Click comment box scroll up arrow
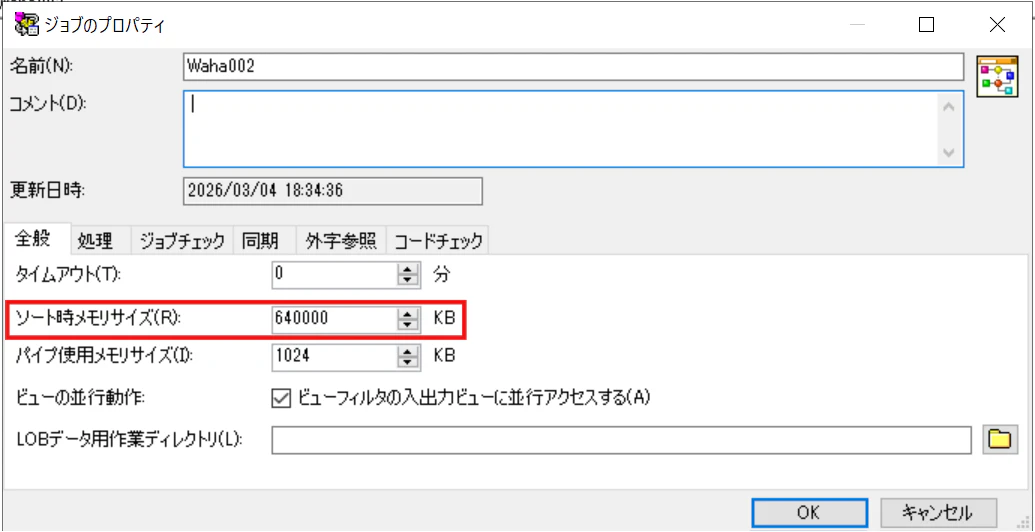The image size is (1035, 532). coord(950,106)
